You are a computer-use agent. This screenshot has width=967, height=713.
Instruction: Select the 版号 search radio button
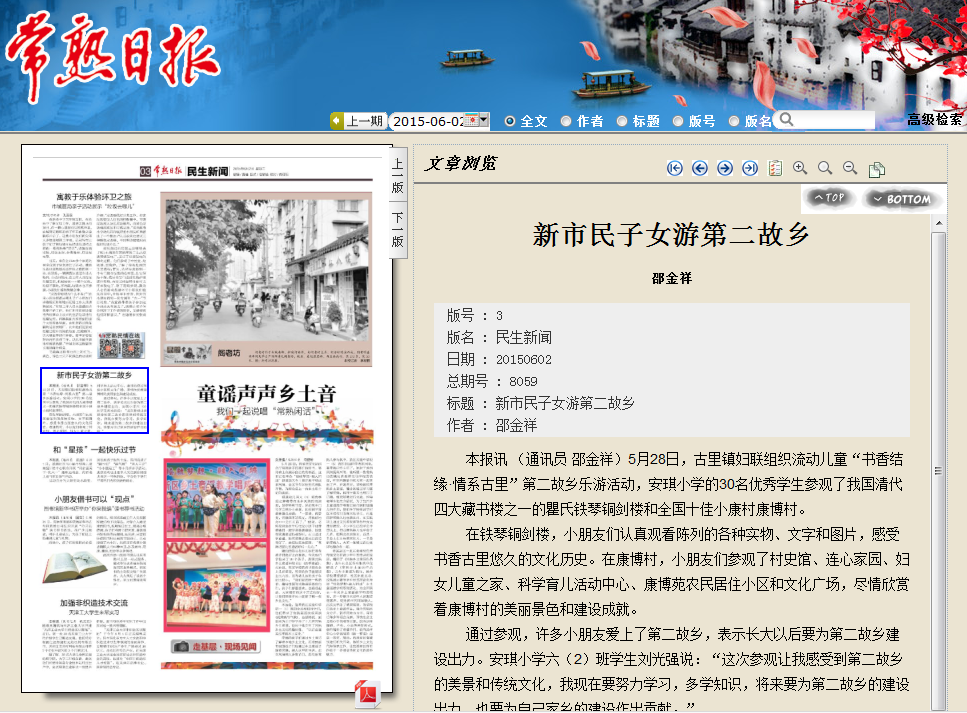[678, 121]
